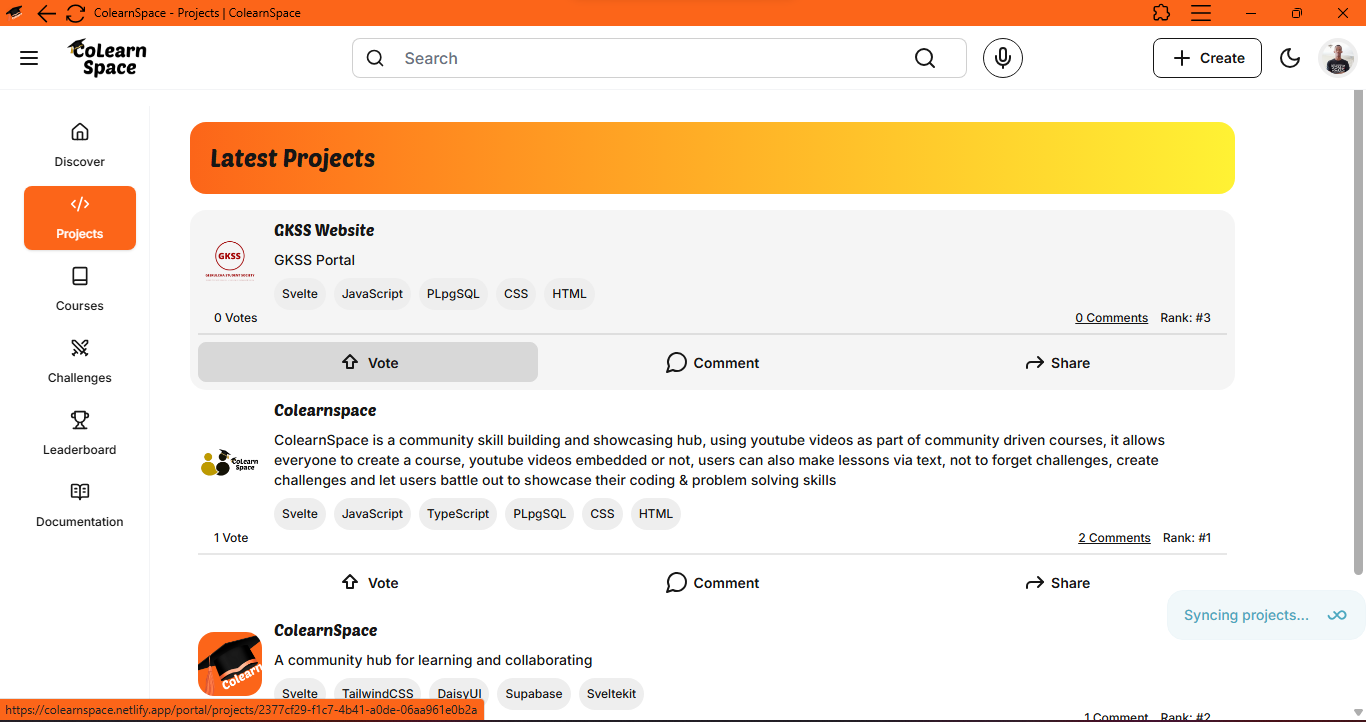Share the GKSS Website project
This screenshot has height=722, width=1366.
(x=1057, y=363)
